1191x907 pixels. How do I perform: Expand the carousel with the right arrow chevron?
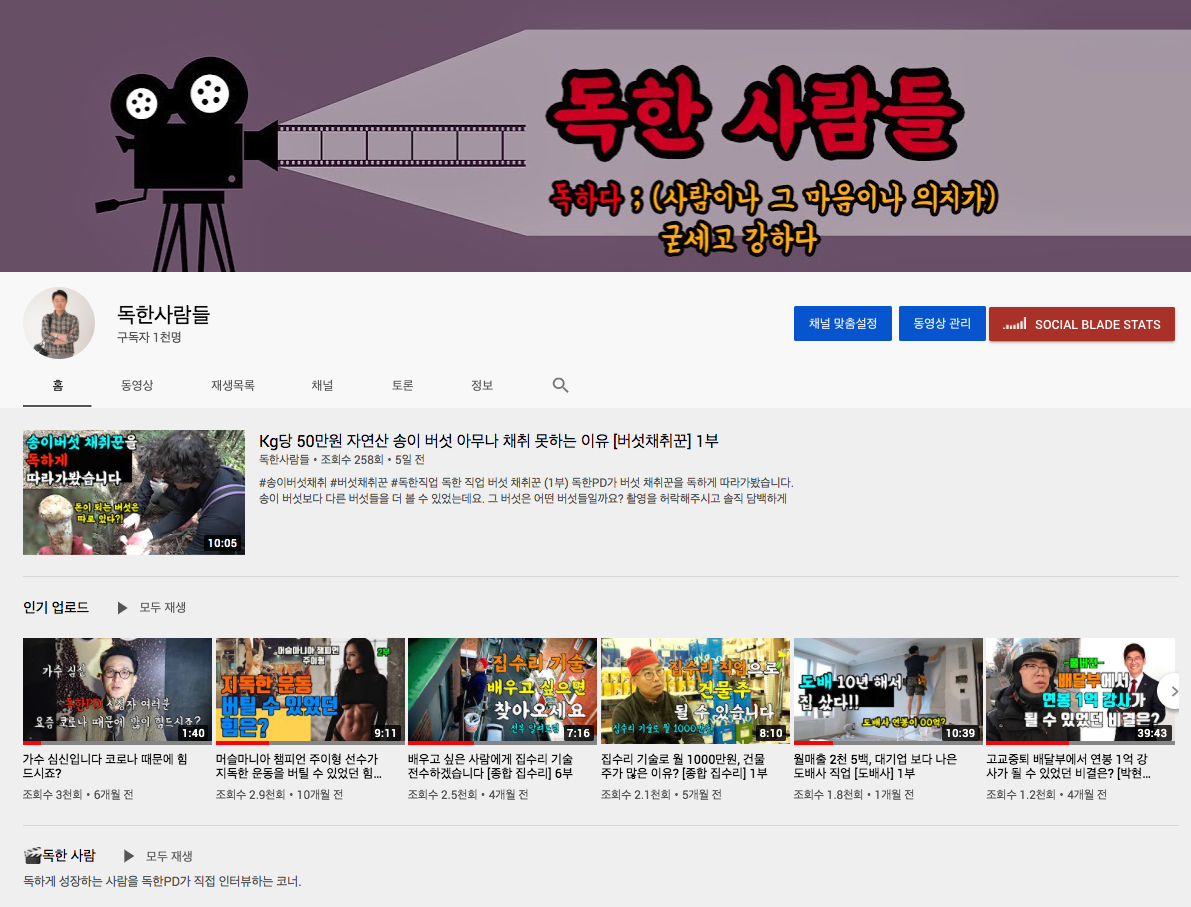click(x=1174, y=691)
